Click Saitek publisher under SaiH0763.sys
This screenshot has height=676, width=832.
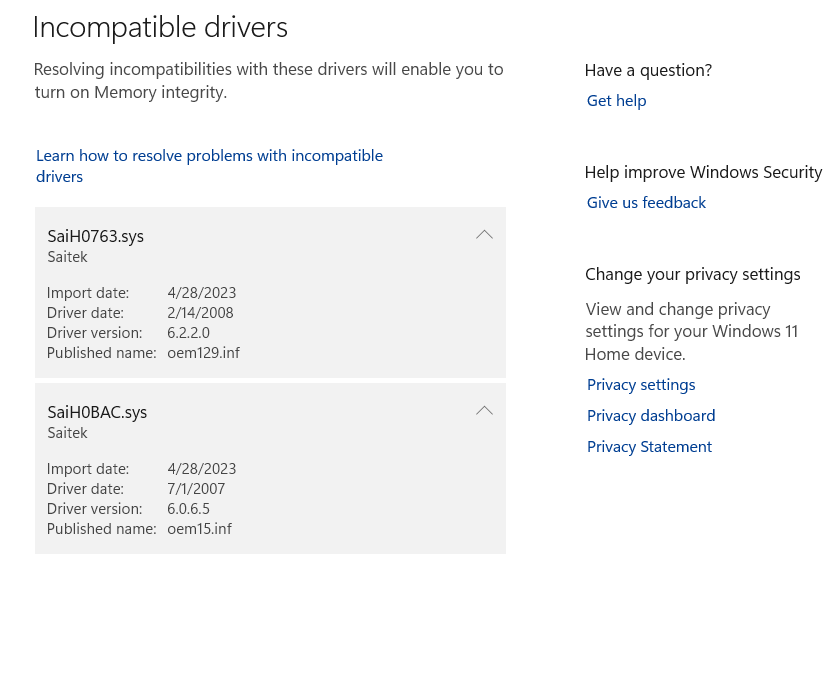[x=67, y=257]
